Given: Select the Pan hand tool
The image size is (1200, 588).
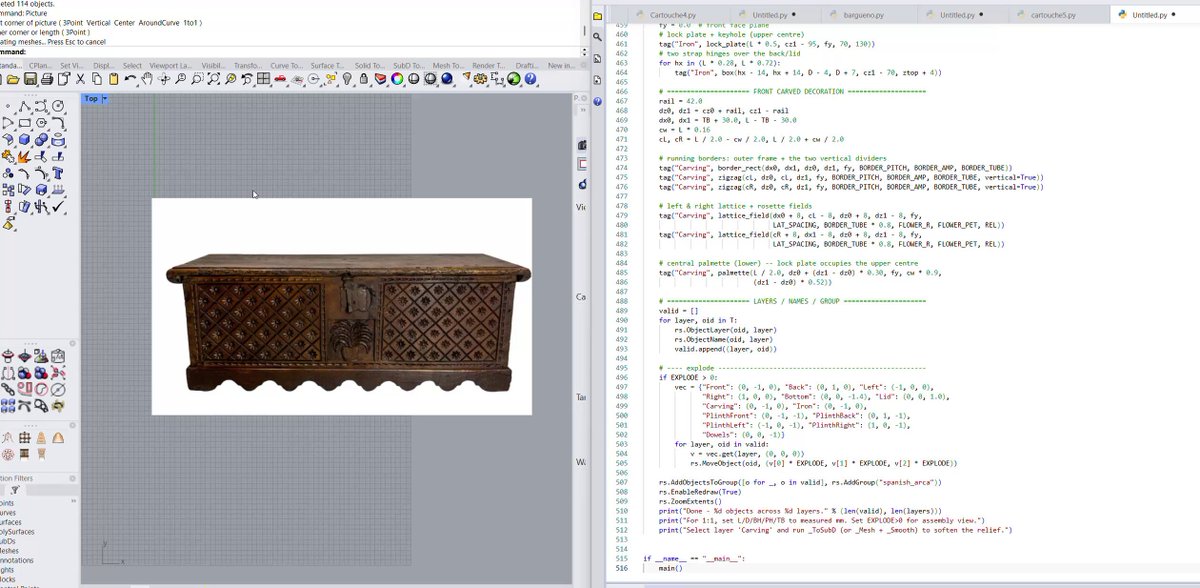Looking at the screenshot, I should (x=146, y=79).
